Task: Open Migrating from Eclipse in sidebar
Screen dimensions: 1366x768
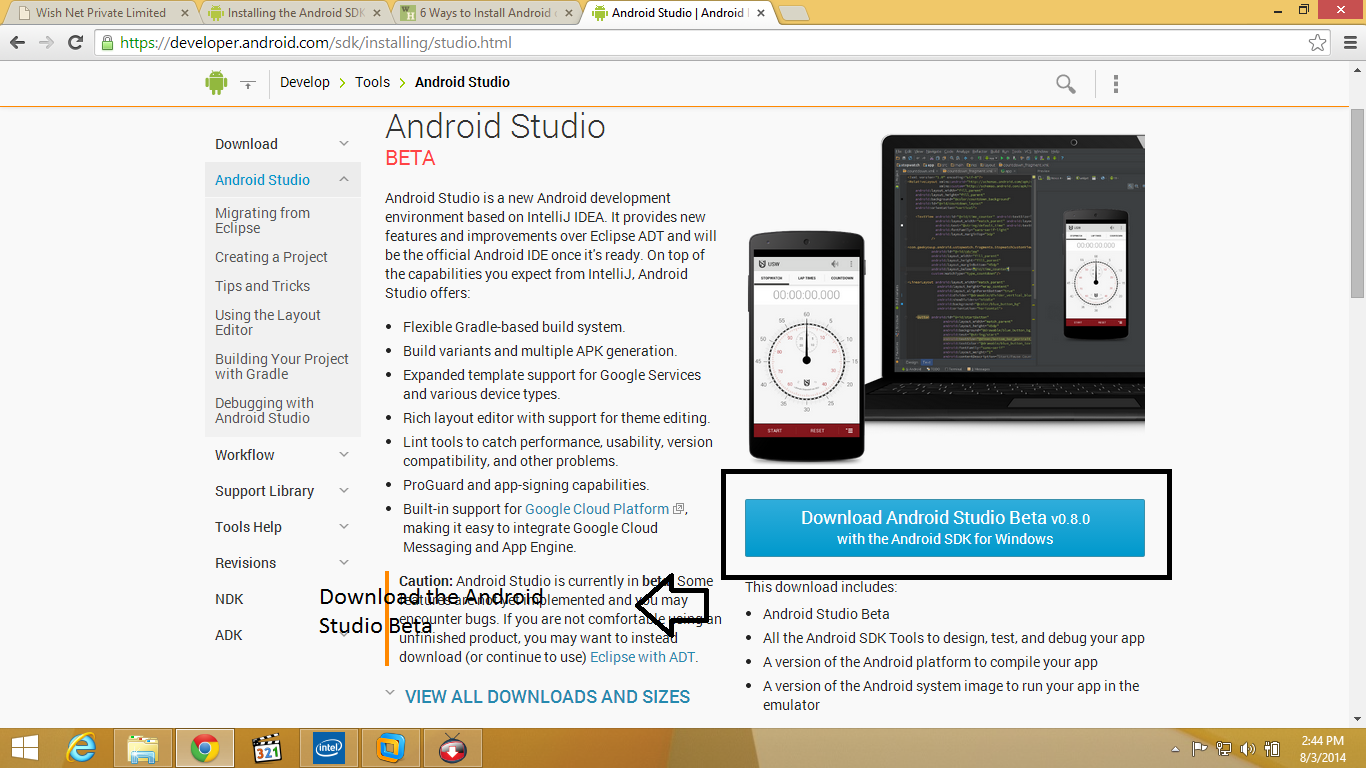Action: pos(262,220)
